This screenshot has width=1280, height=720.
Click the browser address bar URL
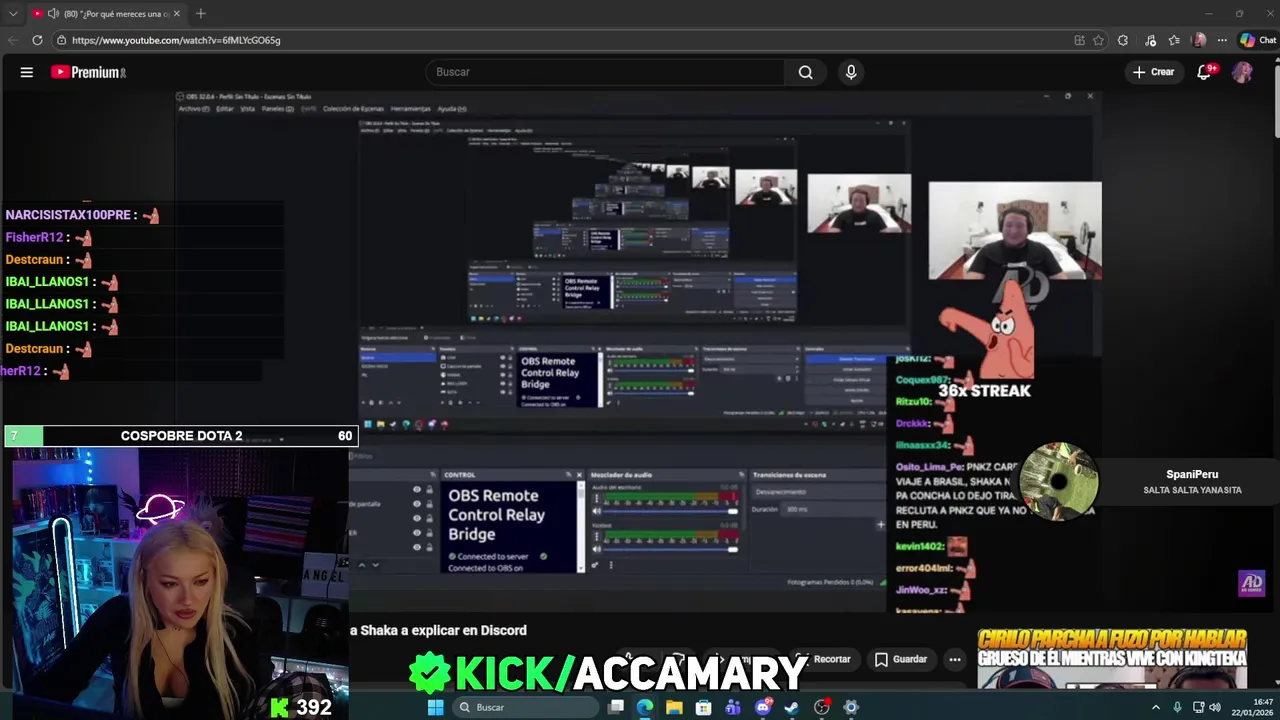176,40
